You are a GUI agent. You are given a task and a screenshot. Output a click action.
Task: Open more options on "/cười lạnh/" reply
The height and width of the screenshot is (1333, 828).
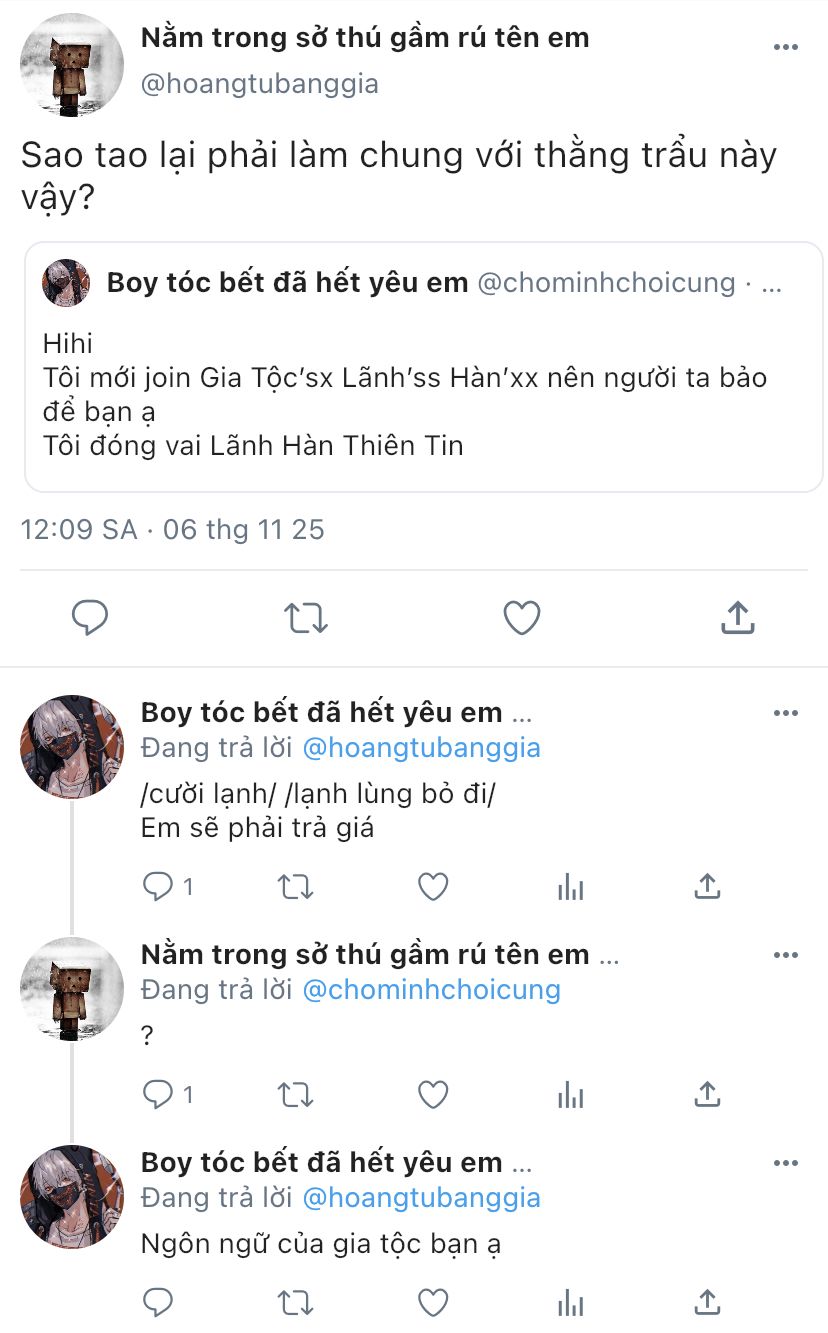pos(786,713)
